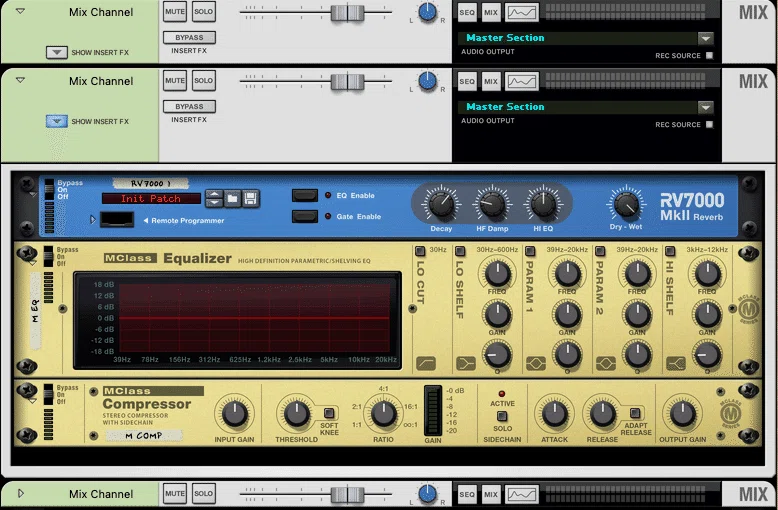Viewport: 778px width, 510px height.
Task: Click the level fader of the first Mix Channel
Action: (x=347, y=12)
